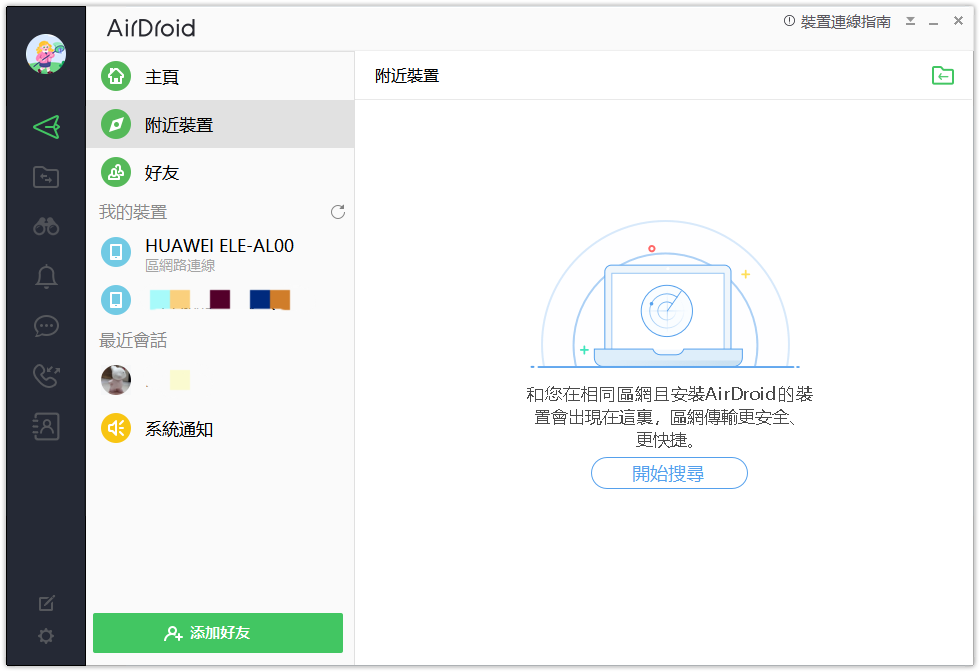The width and height of the screenshot is (980, 672).
Task: Open notifications bell icon
Action: click(x=46, y=276)
